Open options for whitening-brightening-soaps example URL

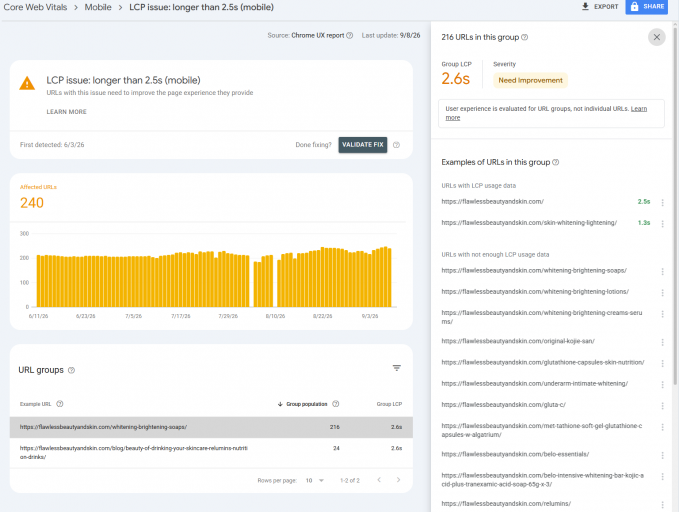662,272
